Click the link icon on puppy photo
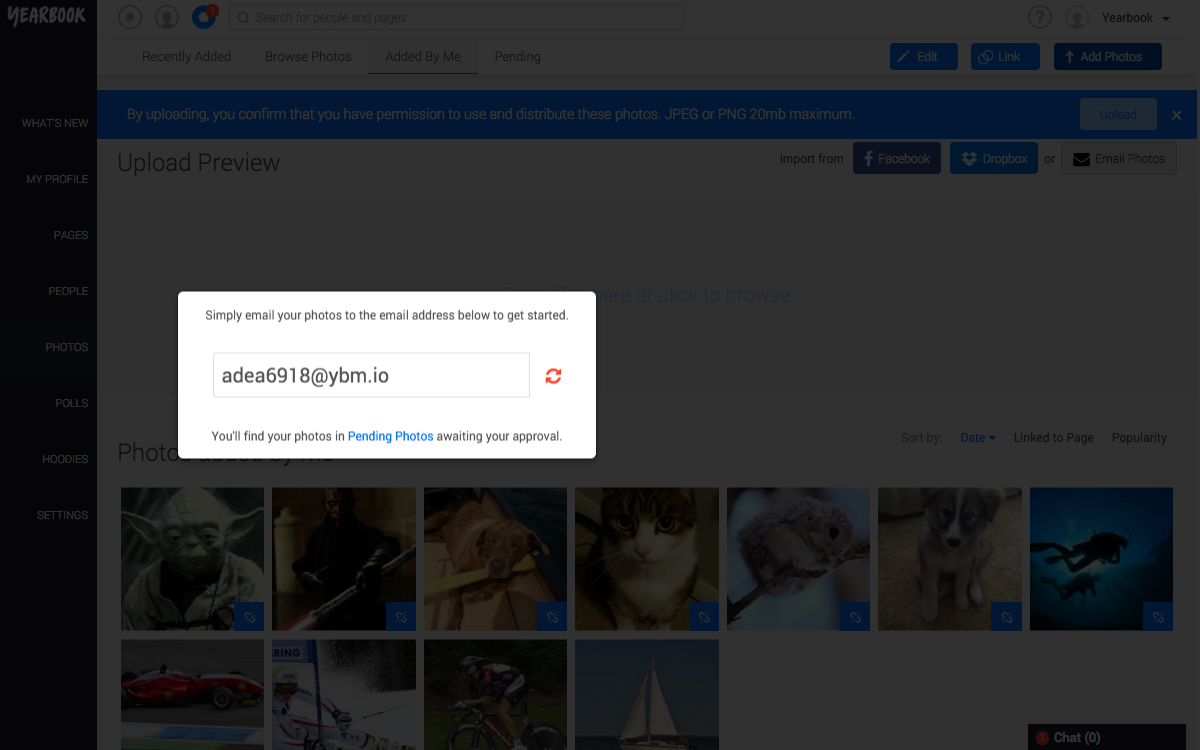The height and width of the screenshot is (750, 1200). (1007, 617)
